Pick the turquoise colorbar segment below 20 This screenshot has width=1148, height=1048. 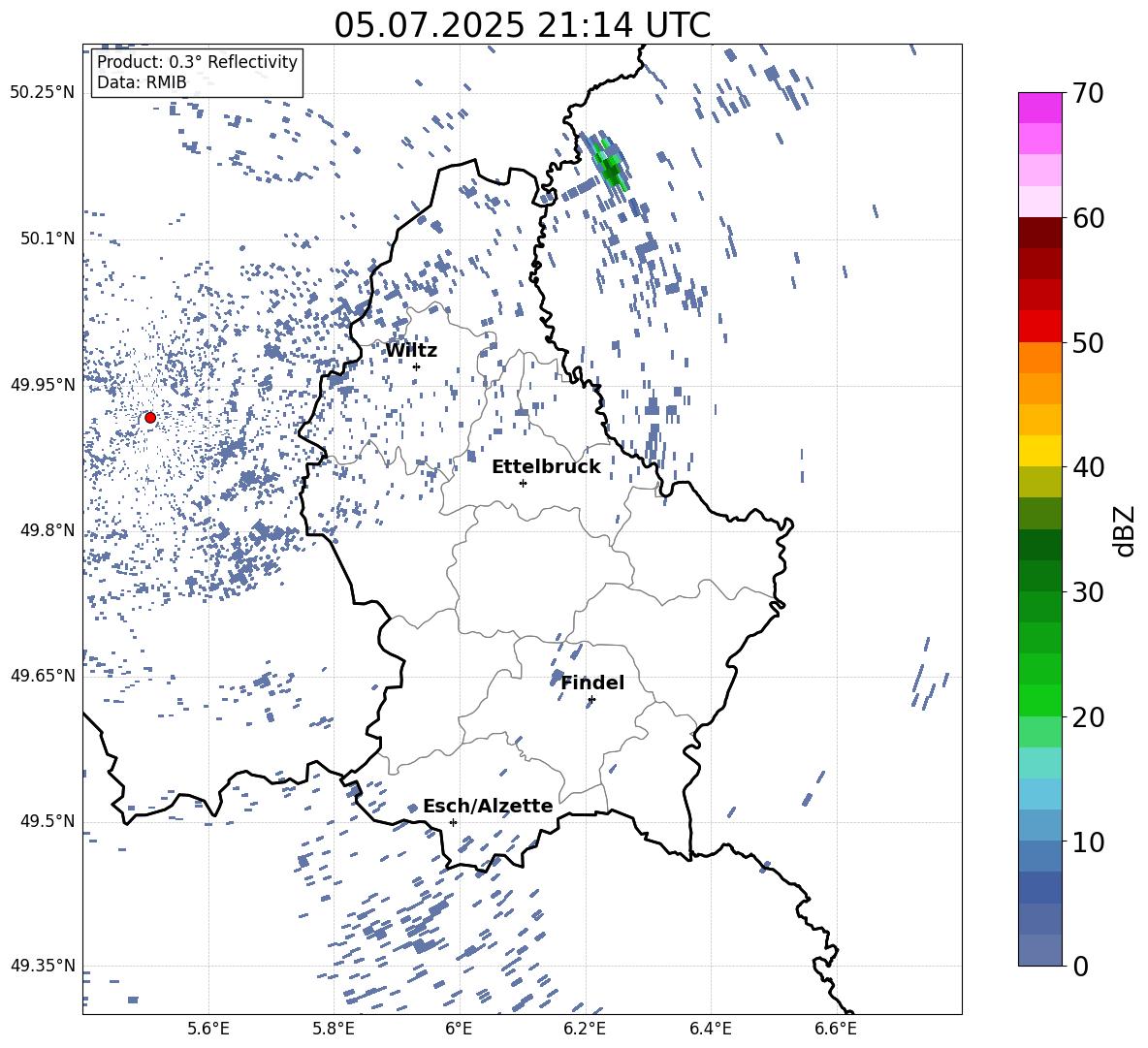(1040, 763)
